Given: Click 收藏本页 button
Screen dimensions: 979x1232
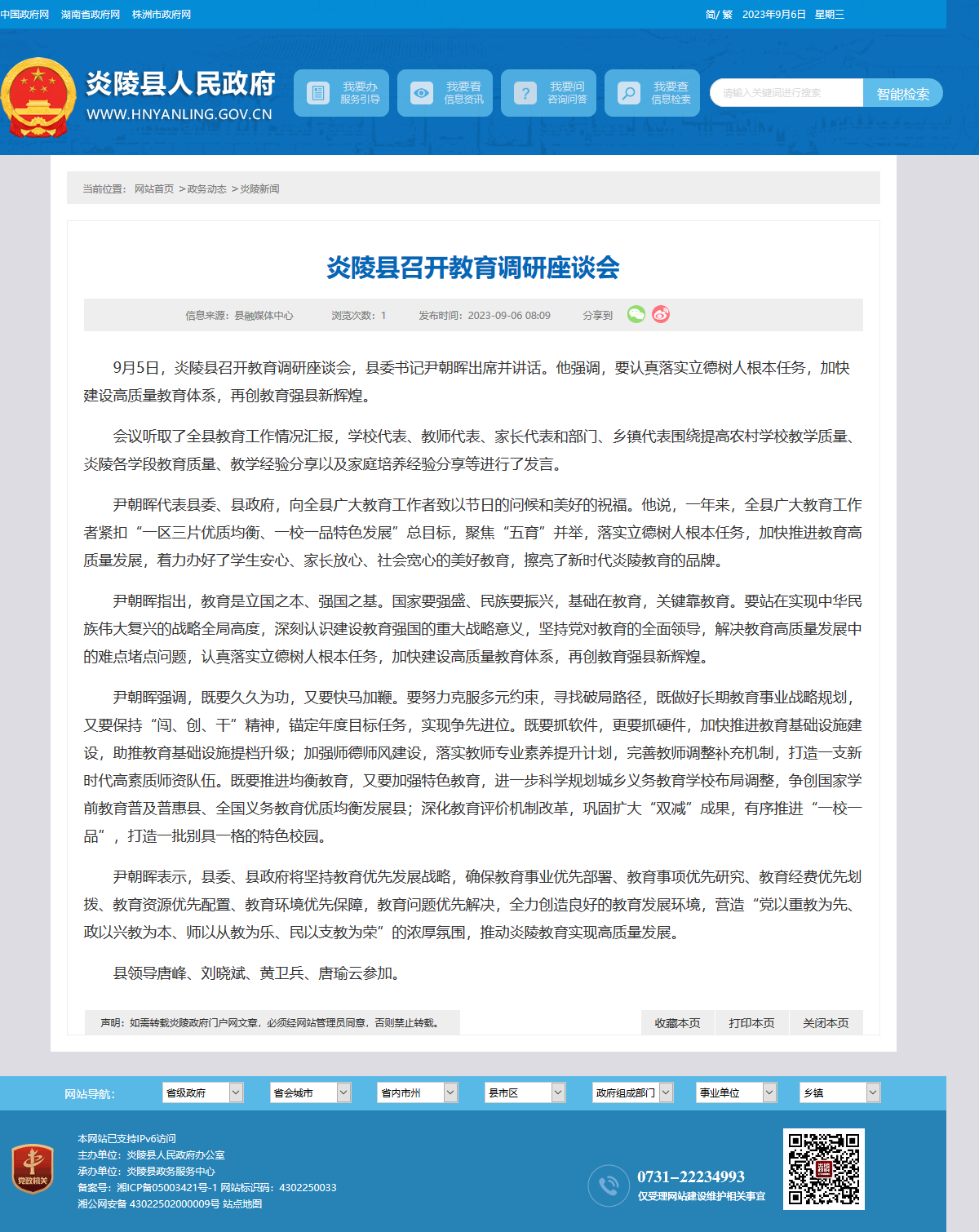Looking at the screenshot, I should pos(677,1023).
